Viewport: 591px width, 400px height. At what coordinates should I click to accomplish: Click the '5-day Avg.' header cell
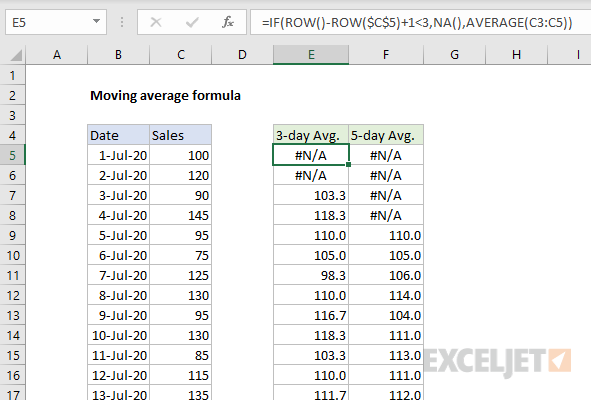386,135
